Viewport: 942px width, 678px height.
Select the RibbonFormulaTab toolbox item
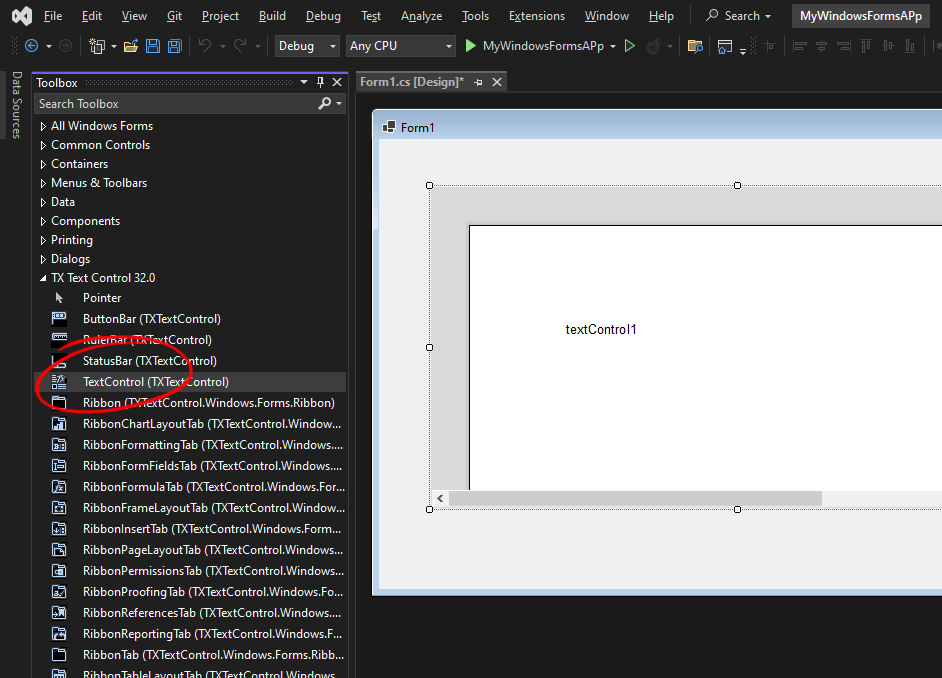pos(190,487)
